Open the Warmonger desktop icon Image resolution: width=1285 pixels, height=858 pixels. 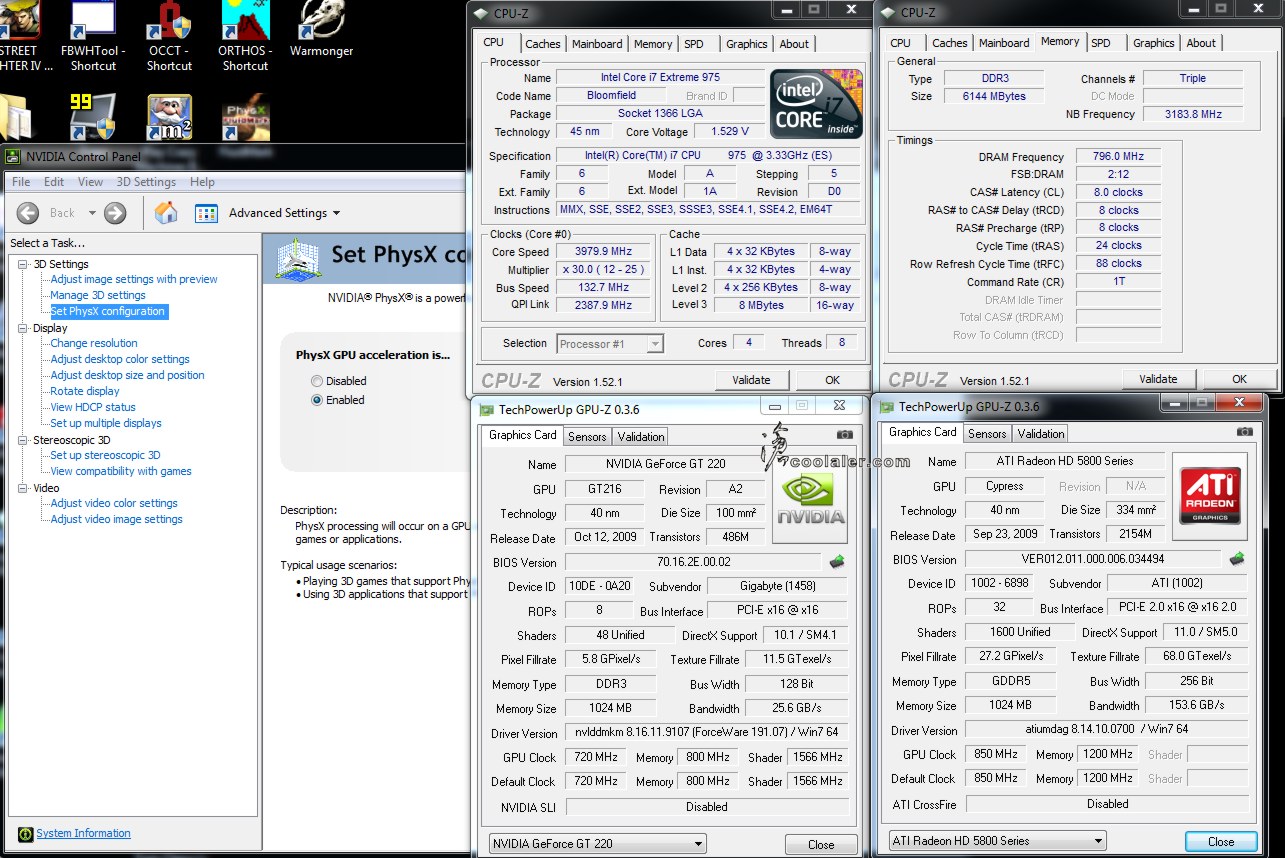321,30
